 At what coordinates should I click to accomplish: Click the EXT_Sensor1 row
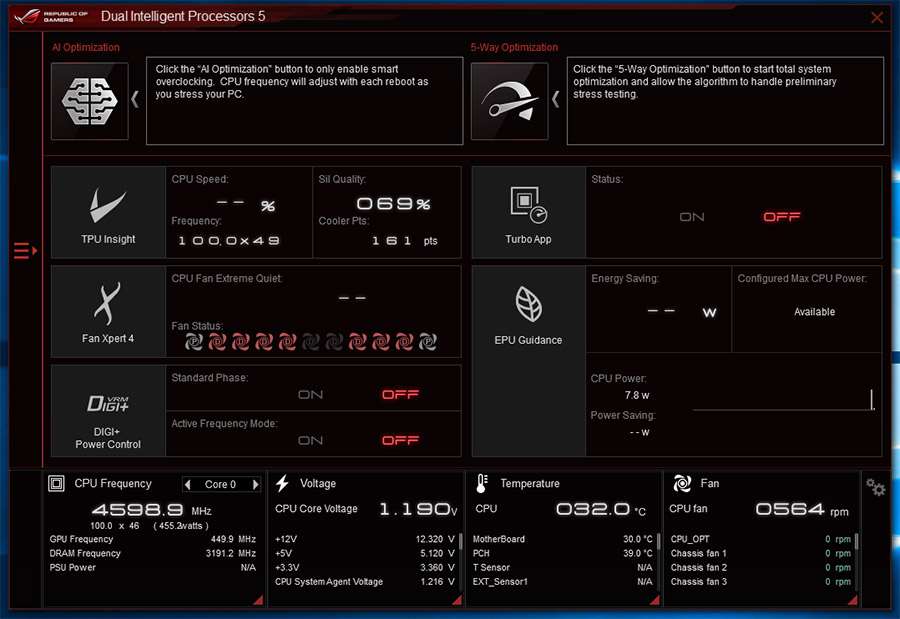point(562,582)
